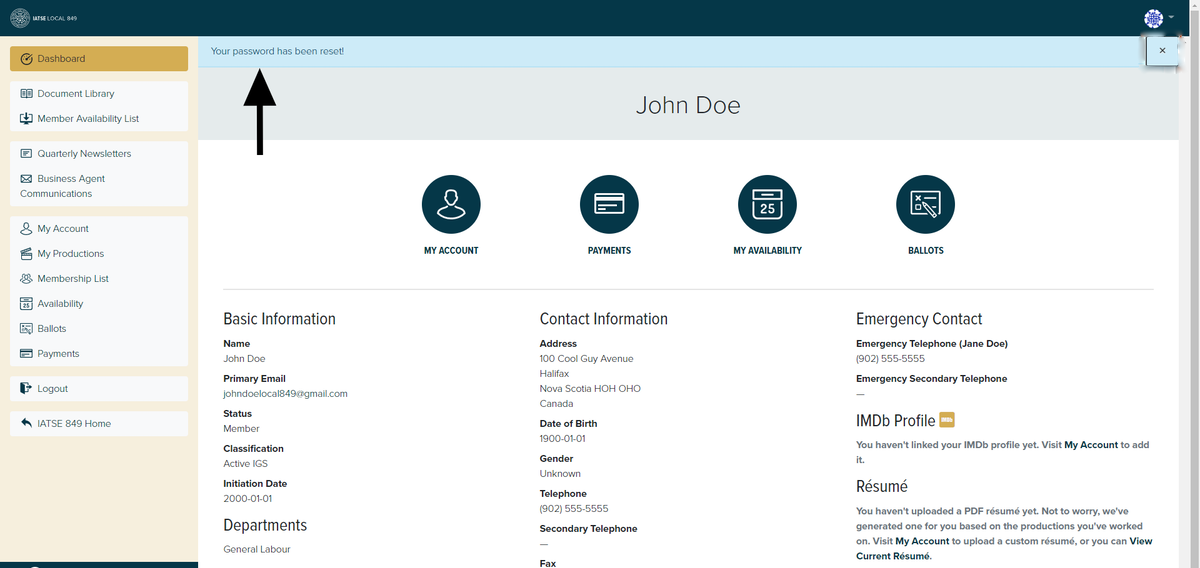
Task: Click the John Doe page heading
Action: tap(688, 105)
